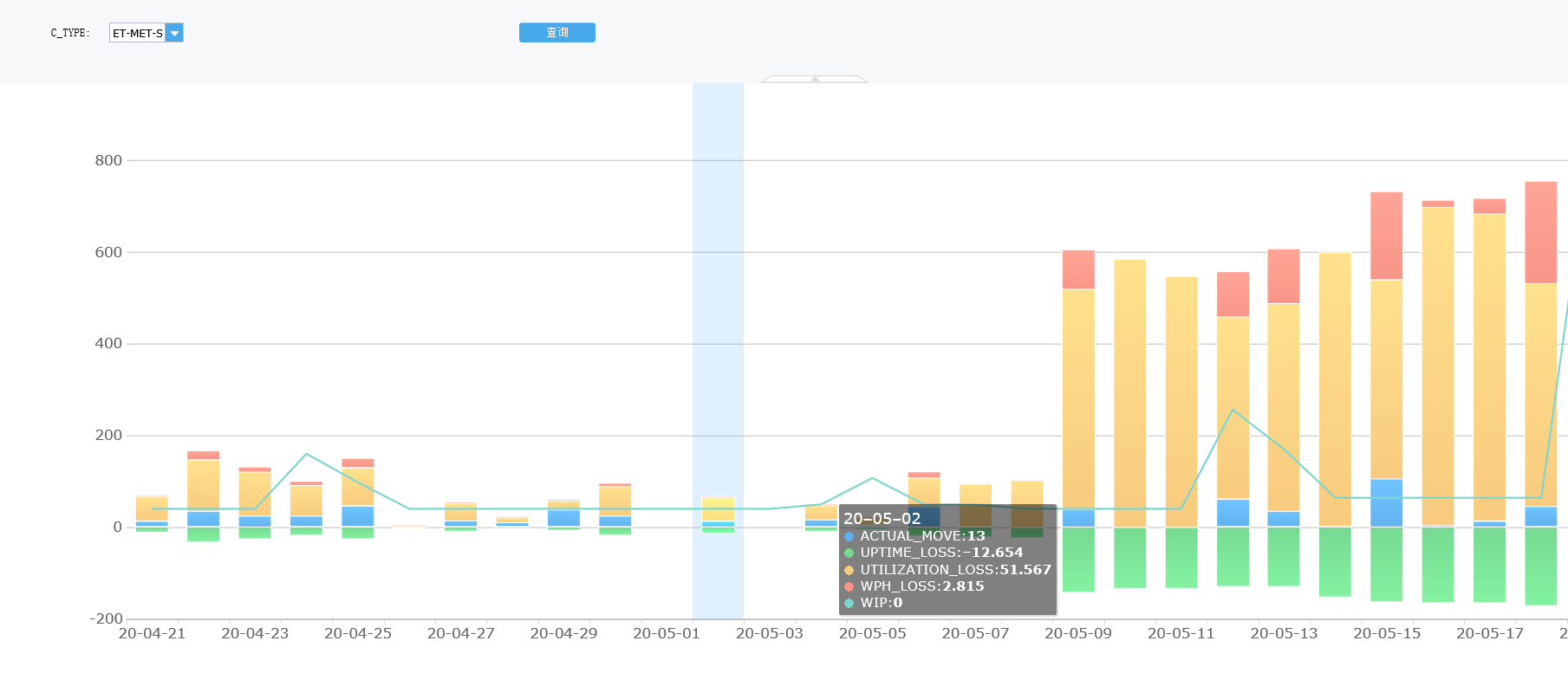Click the 20-05-17 x-axis label
The height and width of the screenshot is (673, 1568).
[x=1490, y=634]
